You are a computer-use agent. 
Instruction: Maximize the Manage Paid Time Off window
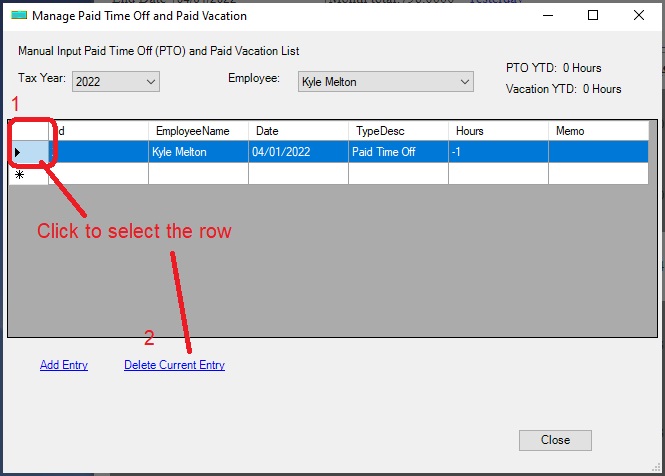(x=593, y=16)
